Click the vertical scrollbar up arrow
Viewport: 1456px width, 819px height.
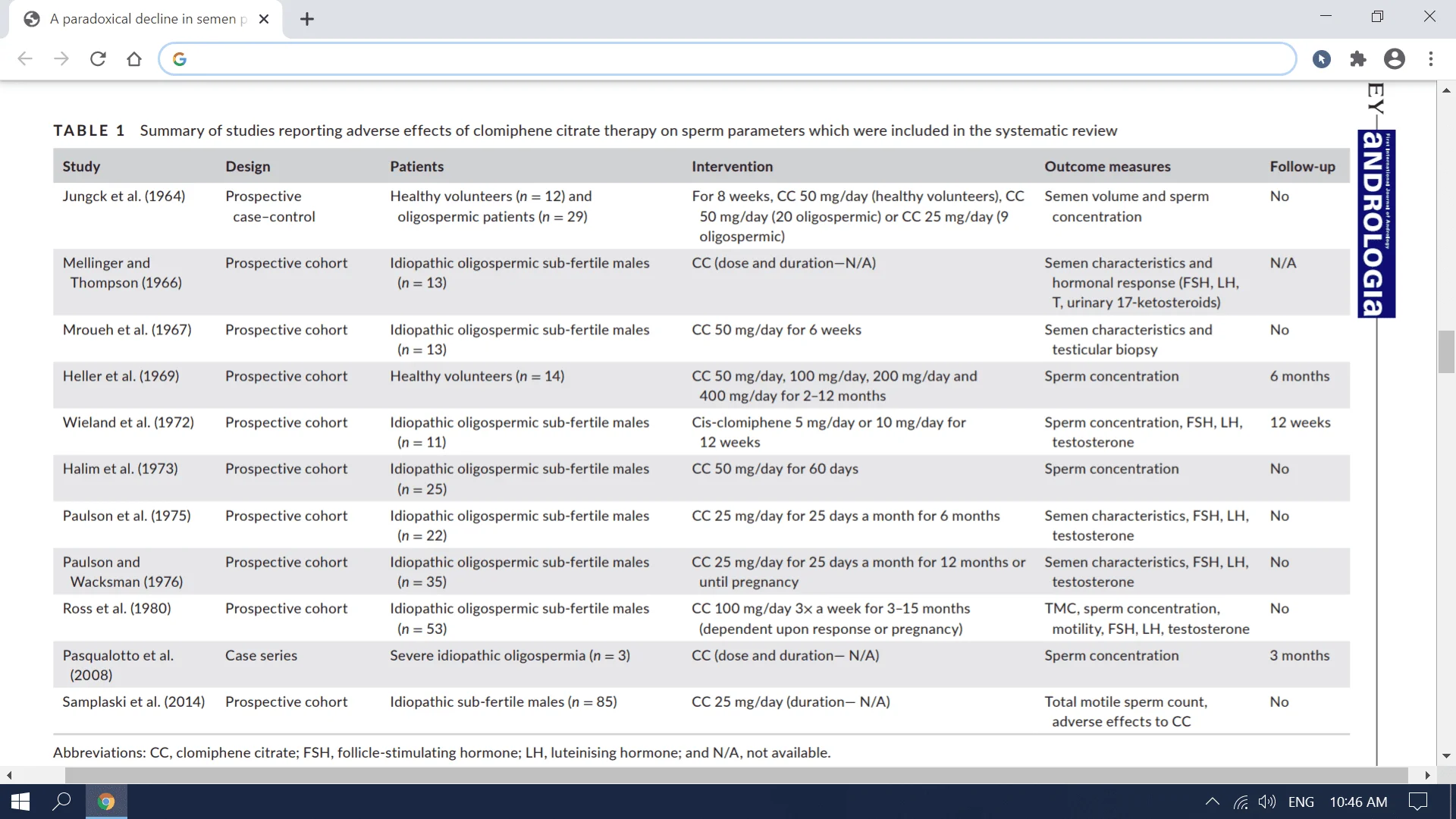(x=1446, y=90)
